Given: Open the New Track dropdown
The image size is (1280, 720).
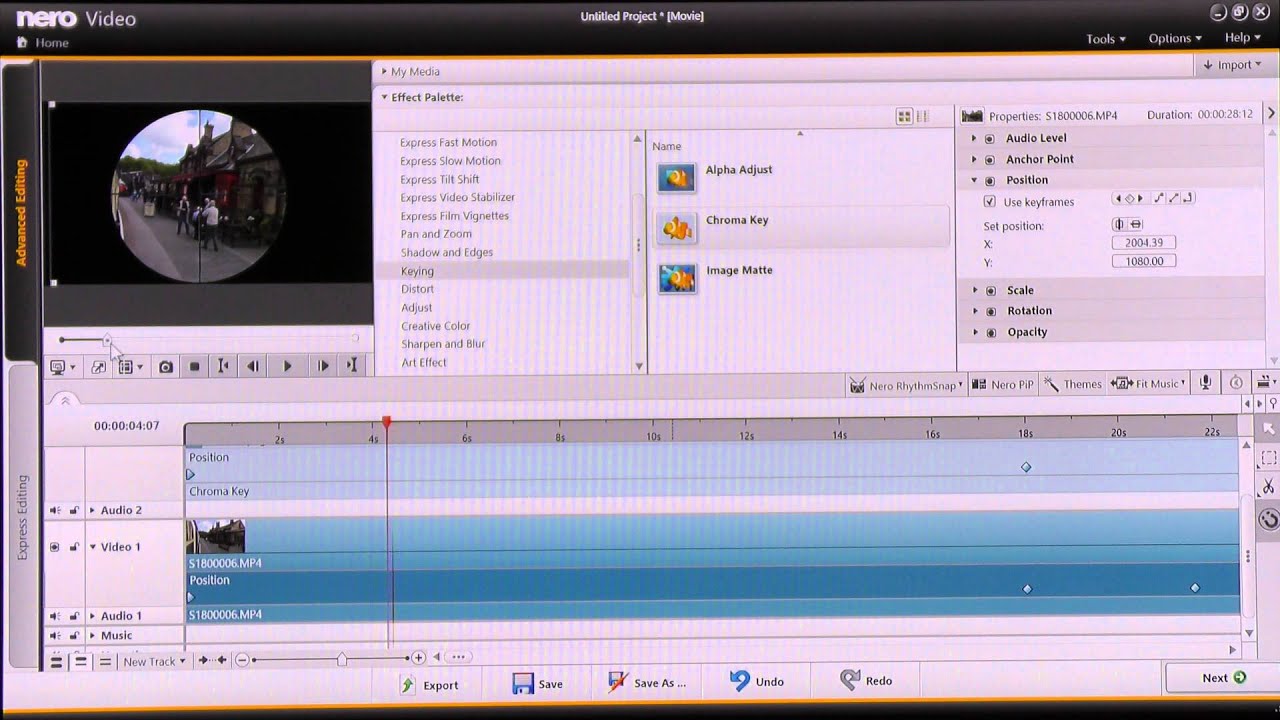Looking at the screenshot, I should coord(155,661).
